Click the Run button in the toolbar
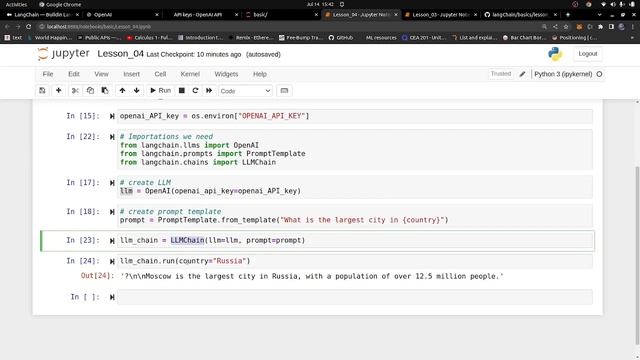This screenshot has width=640, height=360. pos(160,91)
